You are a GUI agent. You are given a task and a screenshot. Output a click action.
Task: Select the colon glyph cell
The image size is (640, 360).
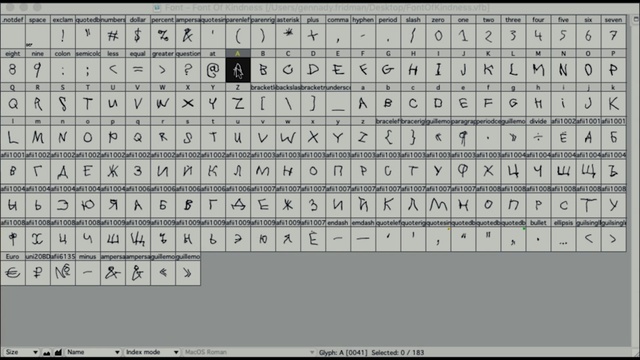[62, 66]
